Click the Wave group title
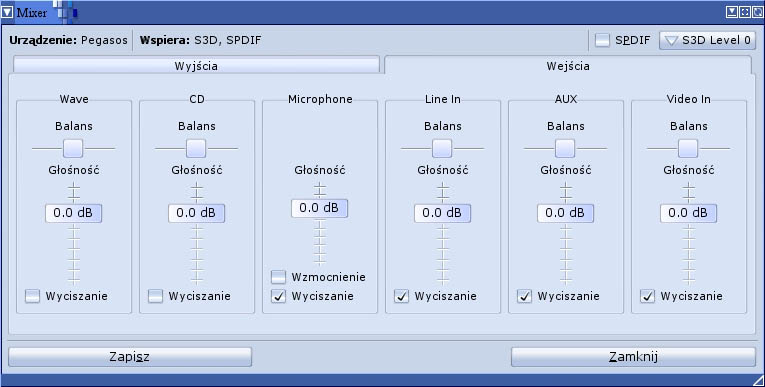This screenshot has width=765, height=387. 74,99
